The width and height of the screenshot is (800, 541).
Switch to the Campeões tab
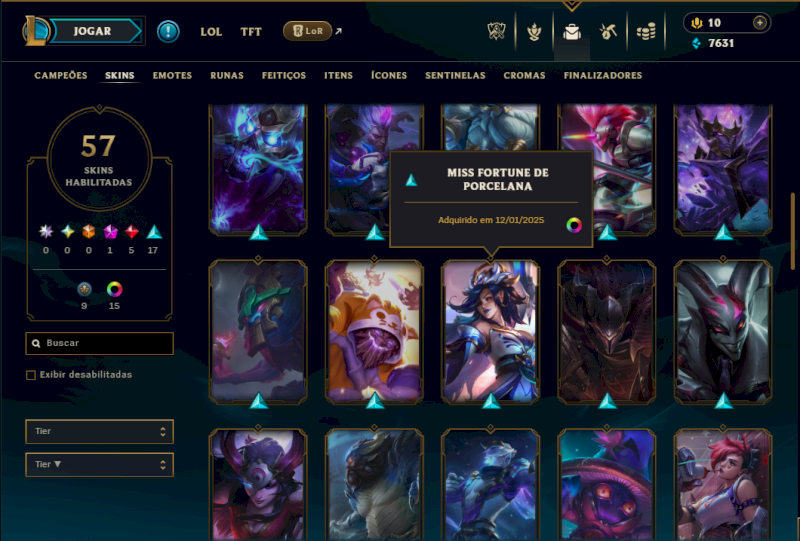(61, 76)
